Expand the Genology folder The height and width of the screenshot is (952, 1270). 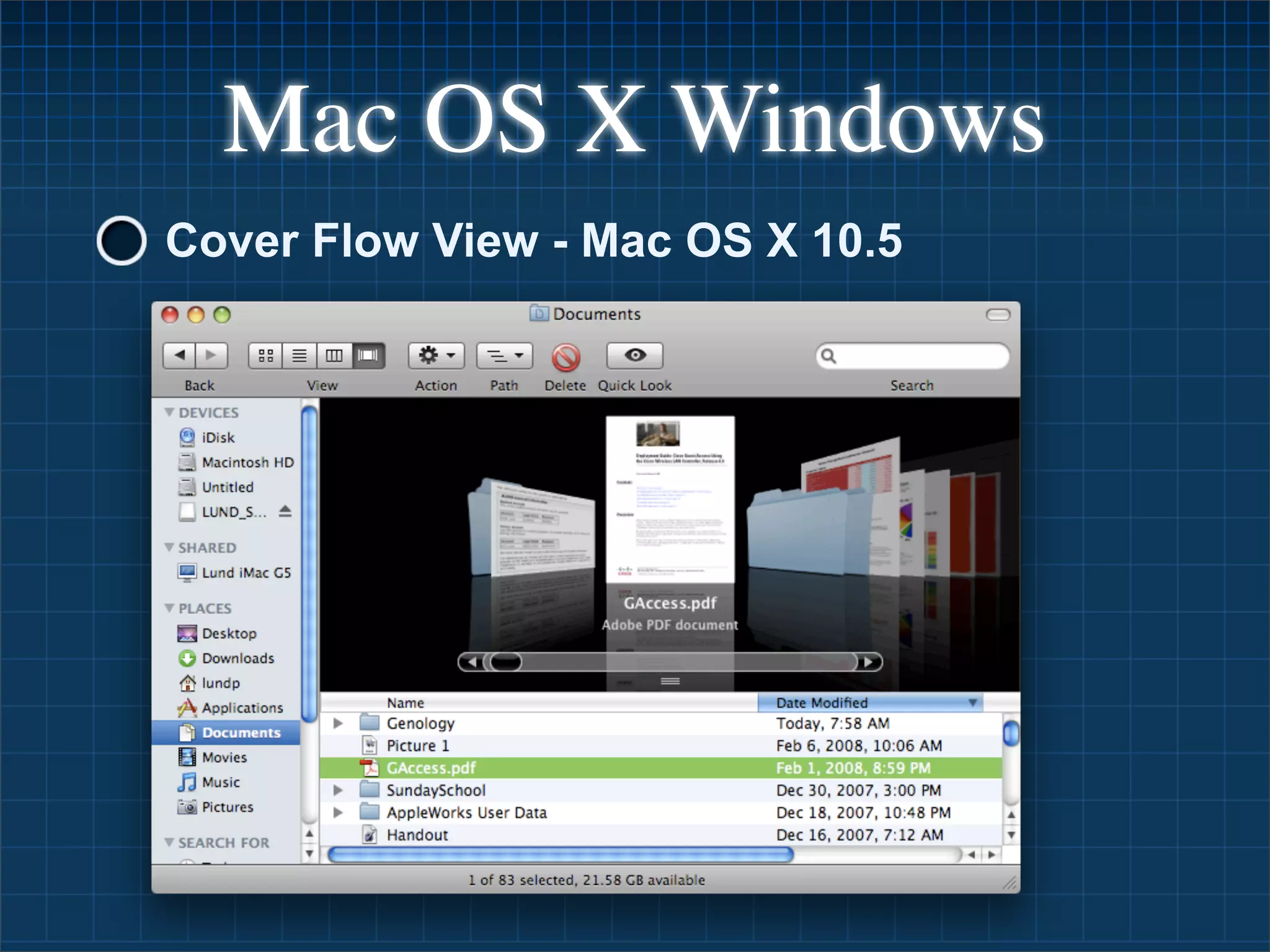(x=338, y=723)
